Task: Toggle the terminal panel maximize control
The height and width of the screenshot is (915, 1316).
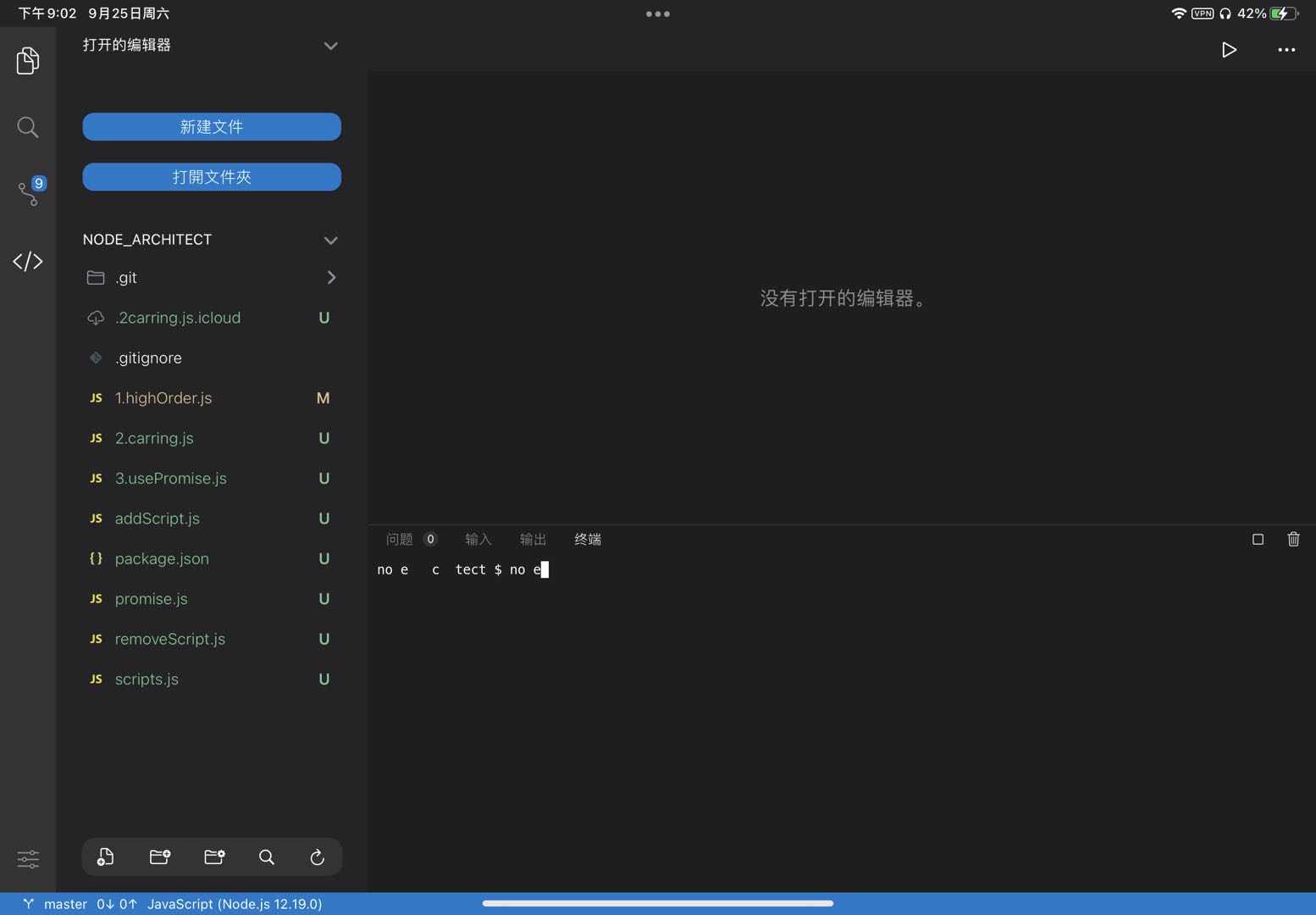Action: pyautogui.click(x=1258, y=539)
